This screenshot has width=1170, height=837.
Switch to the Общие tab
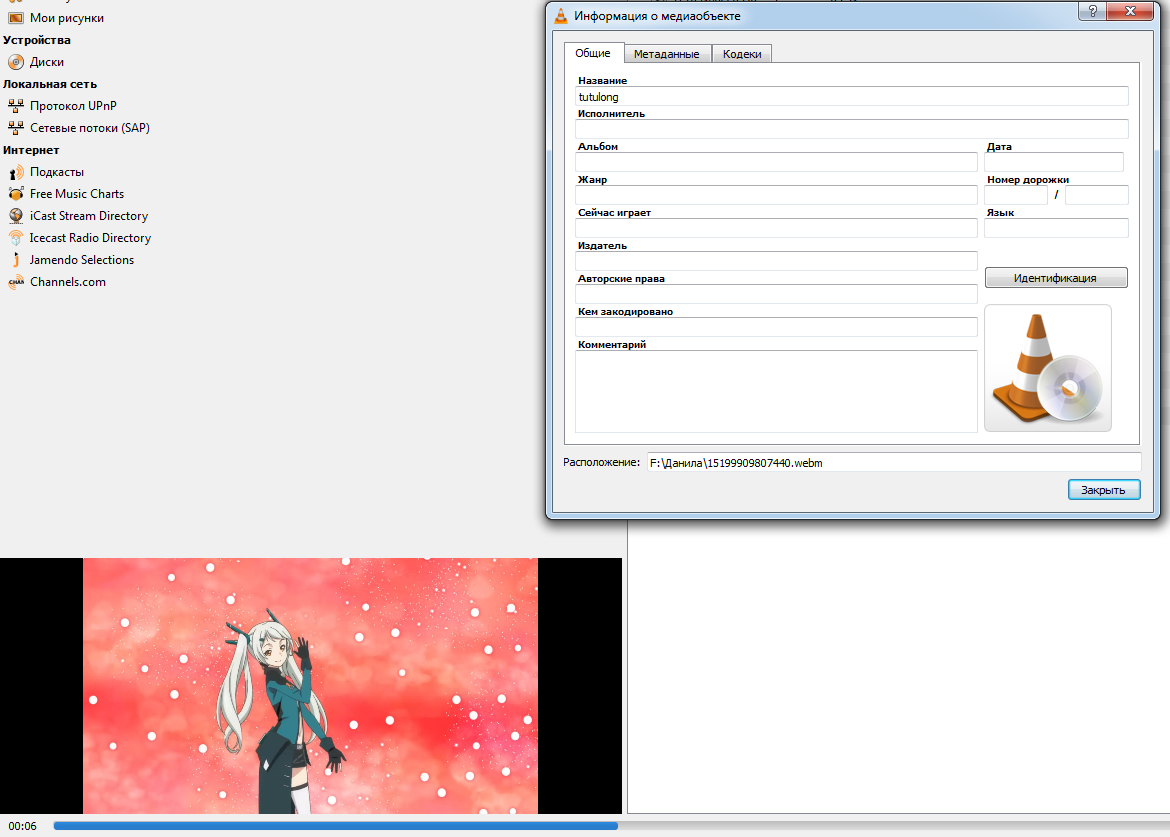tap(593, 53)
